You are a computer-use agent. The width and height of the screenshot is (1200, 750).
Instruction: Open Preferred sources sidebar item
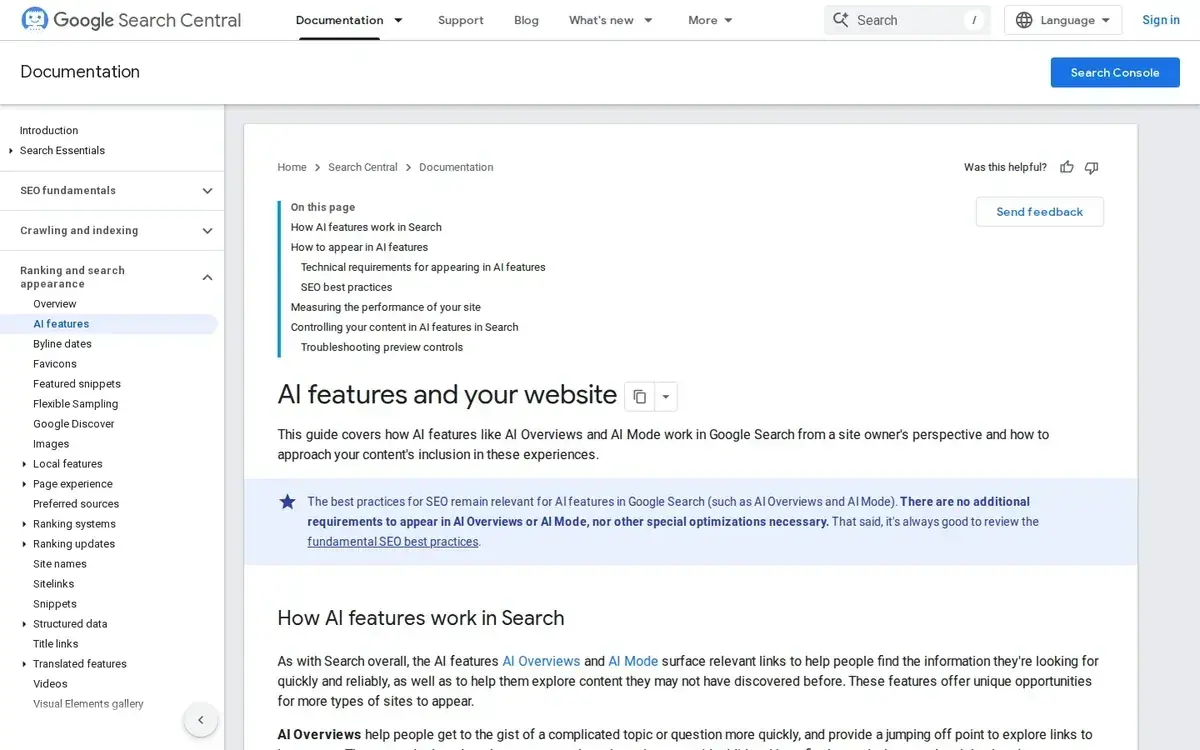coord(76,504)
